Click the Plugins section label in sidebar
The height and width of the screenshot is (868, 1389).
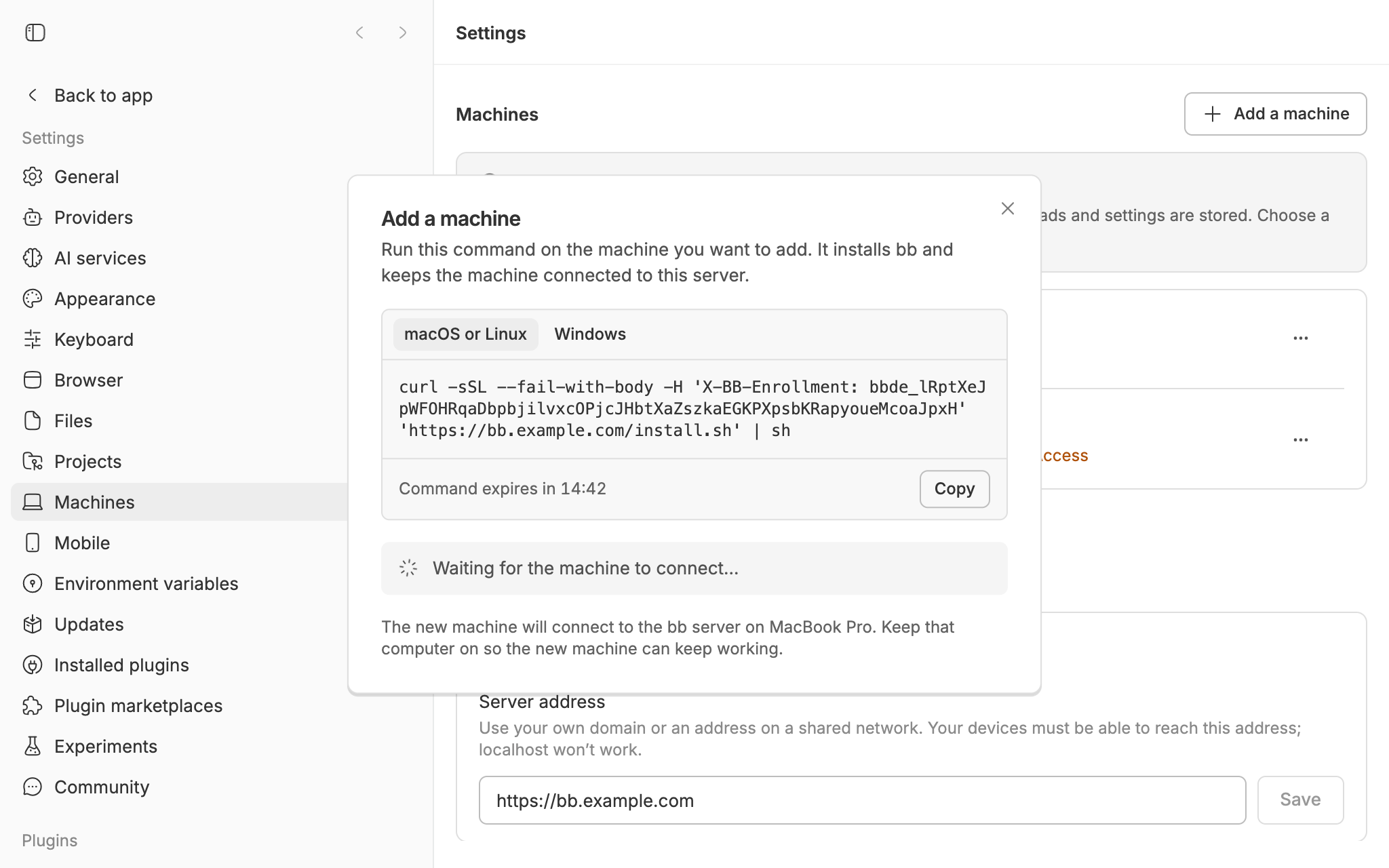50,840
